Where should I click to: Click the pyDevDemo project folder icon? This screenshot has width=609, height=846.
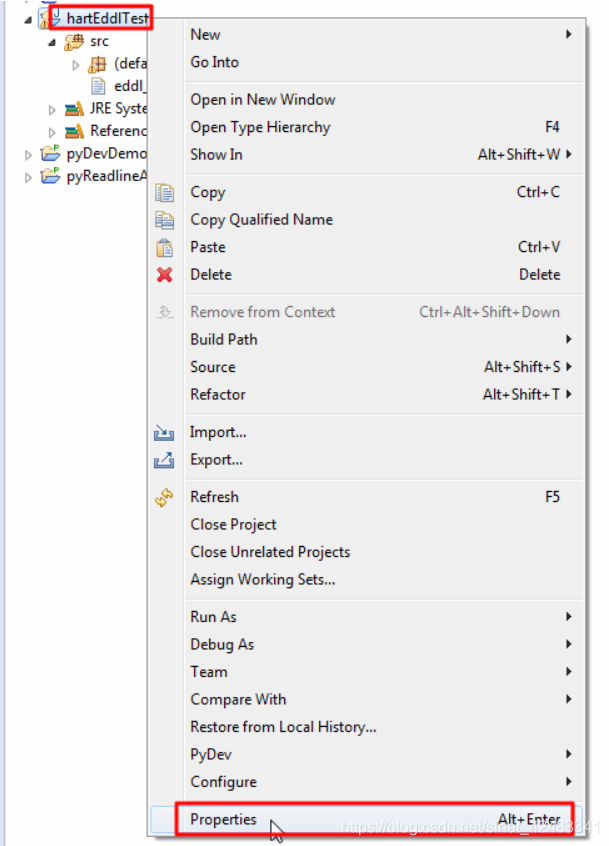(x=50, y=154)
